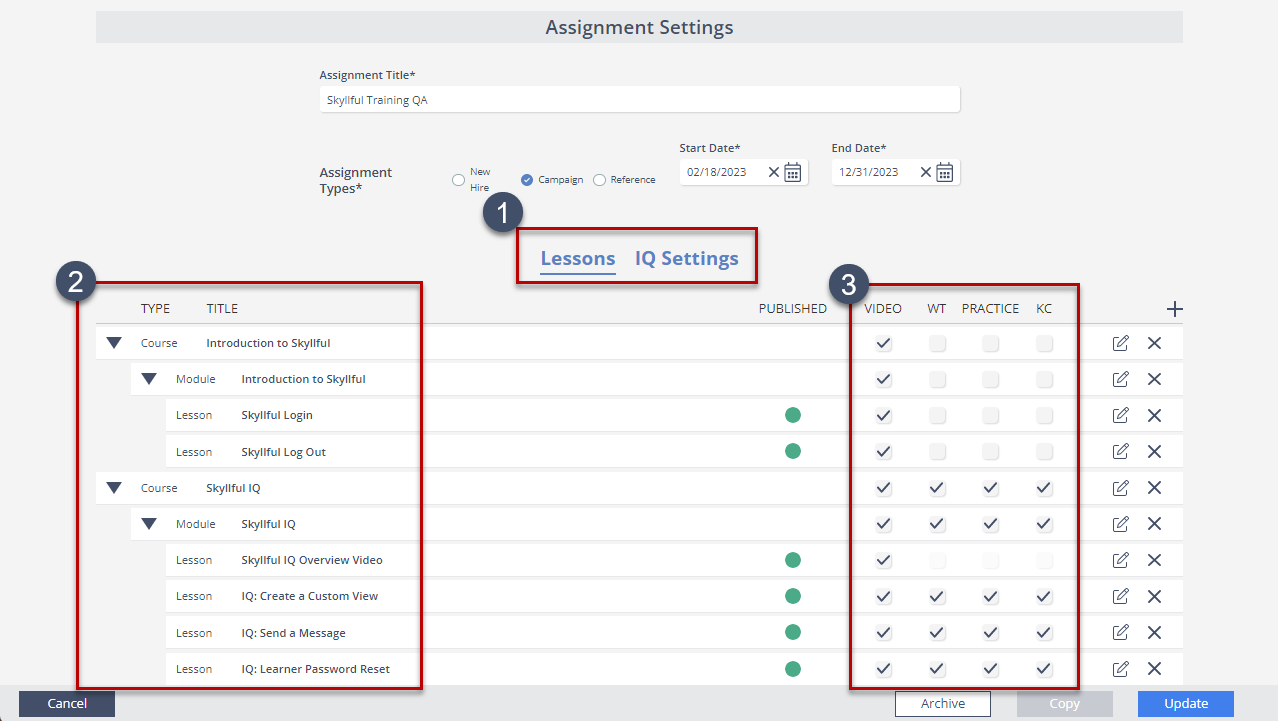Click the TYPE column header
This screenshot has width=1278, height=721.
(156, 309)
